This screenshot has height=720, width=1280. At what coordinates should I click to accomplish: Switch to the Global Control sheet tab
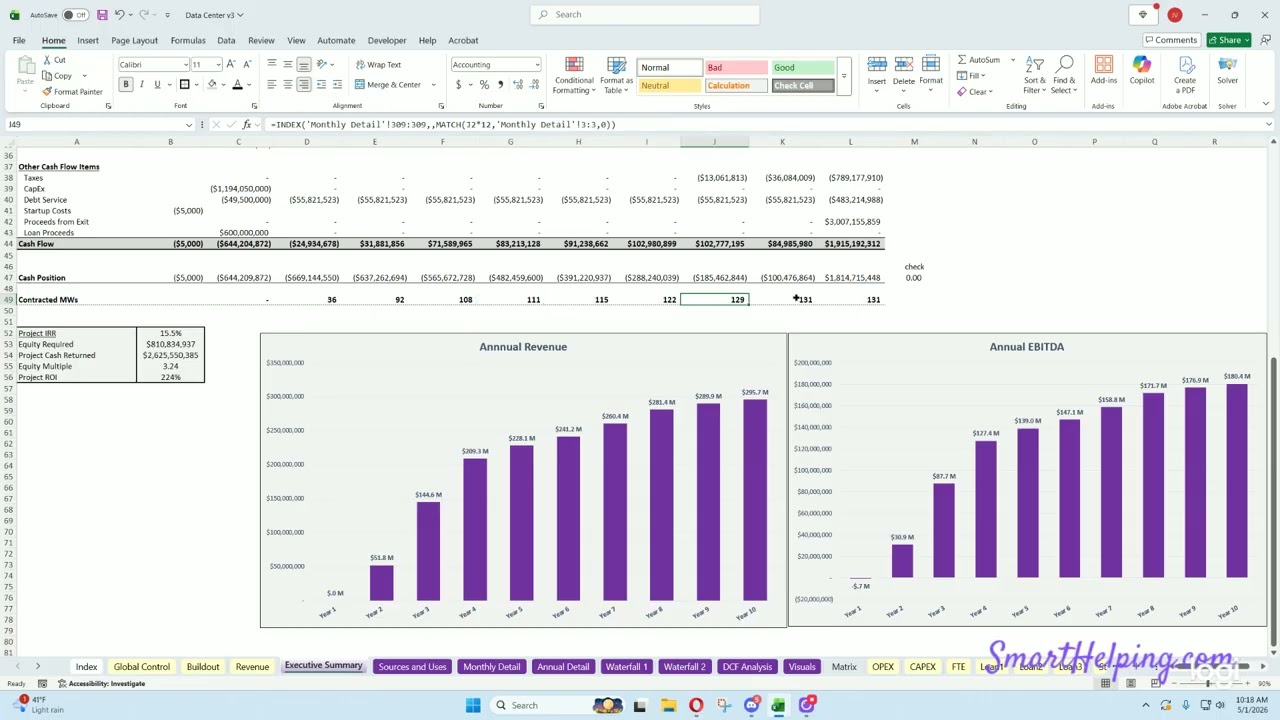[141, 666]
